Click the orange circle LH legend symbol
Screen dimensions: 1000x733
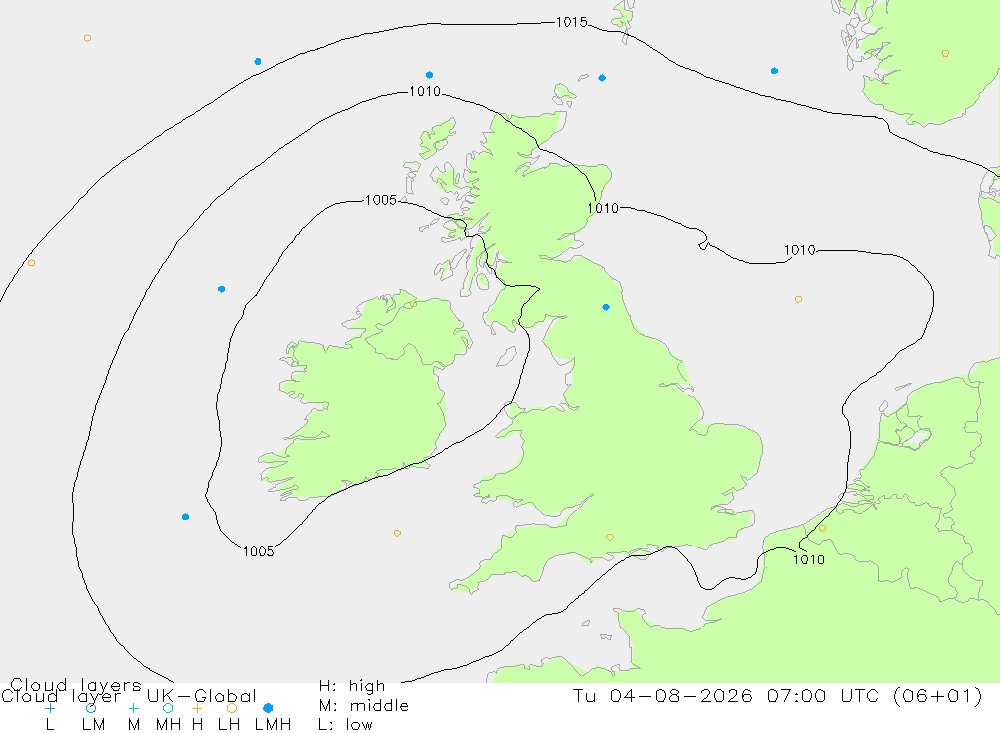(232, 708)
